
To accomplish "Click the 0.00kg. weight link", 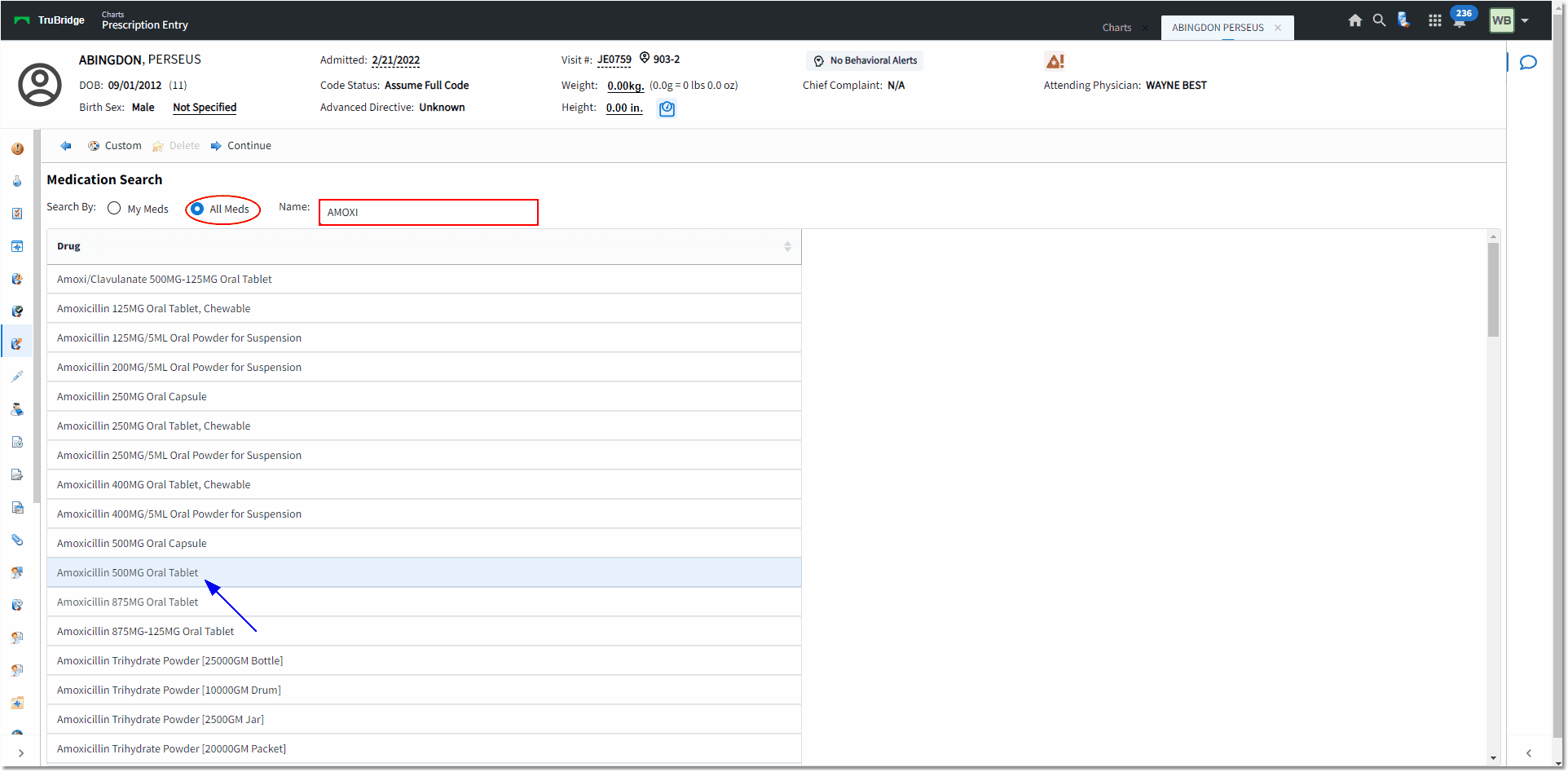I will click(625, 86).
